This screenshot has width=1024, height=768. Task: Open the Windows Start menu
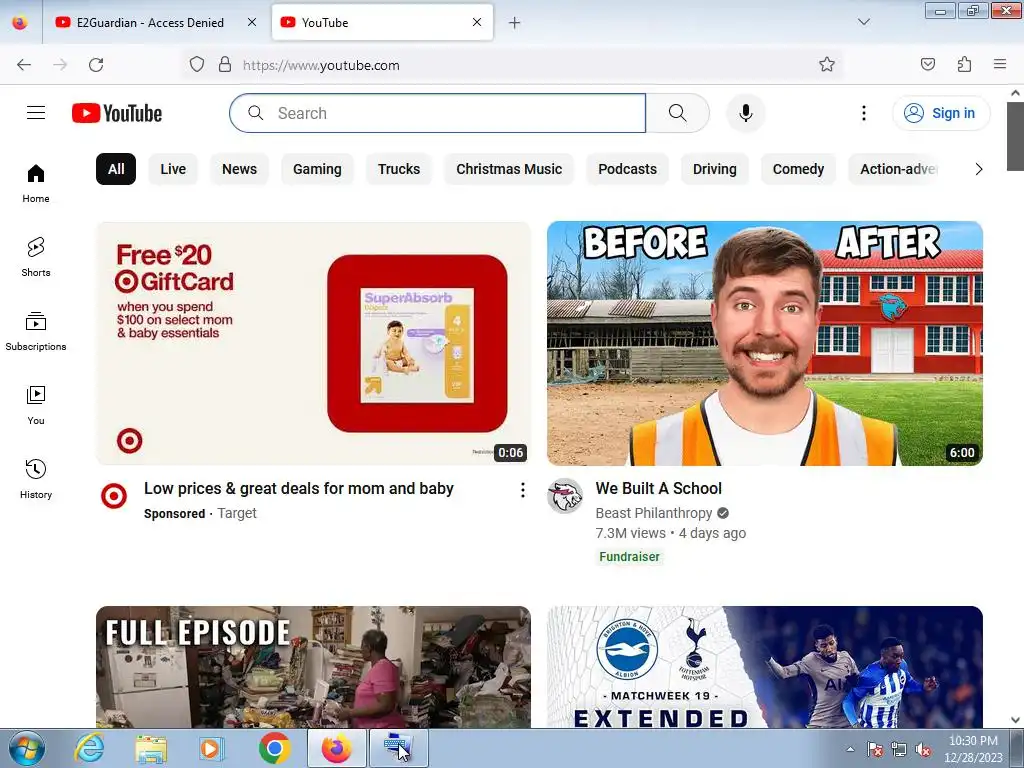coord(26,748)
